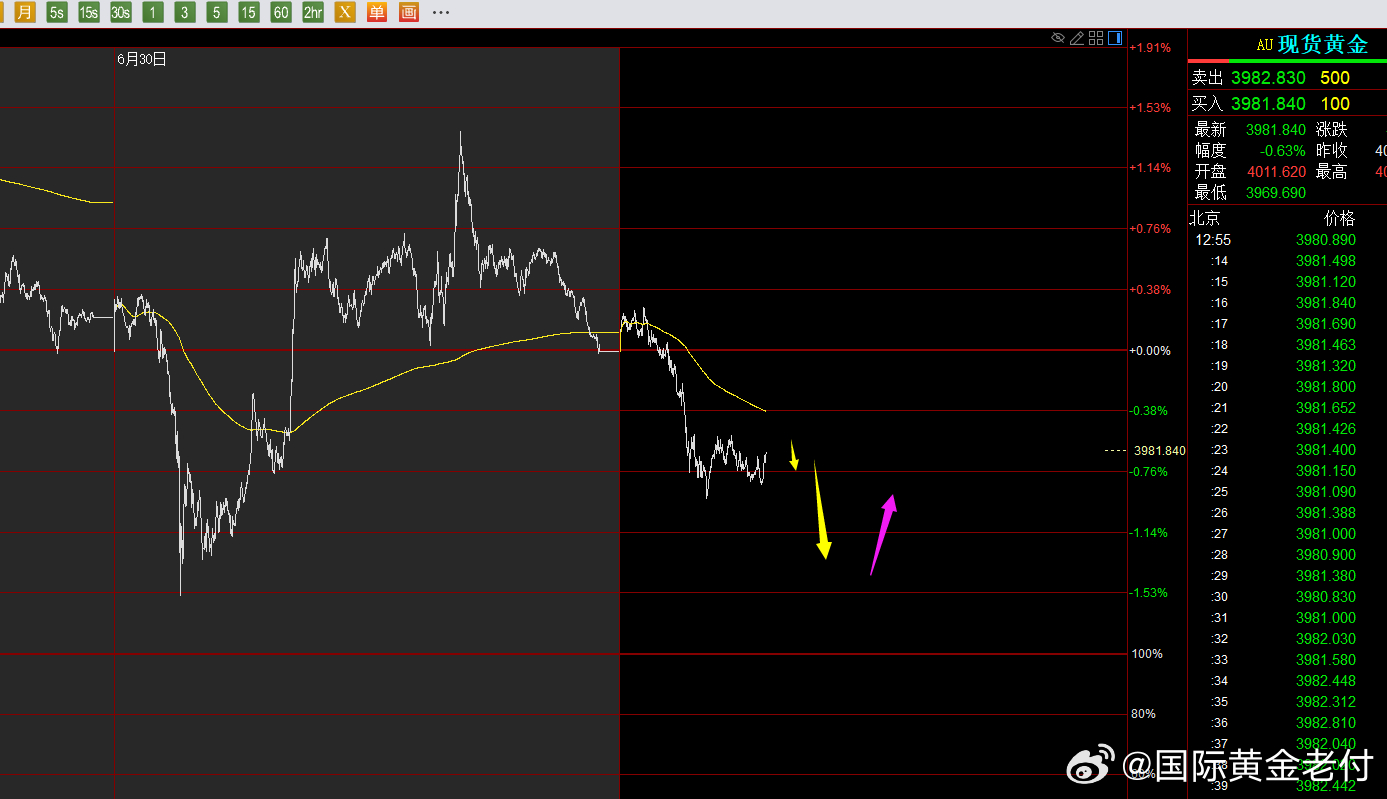
Task: Click the orange X toolbar button
Action: click(345, 12)
